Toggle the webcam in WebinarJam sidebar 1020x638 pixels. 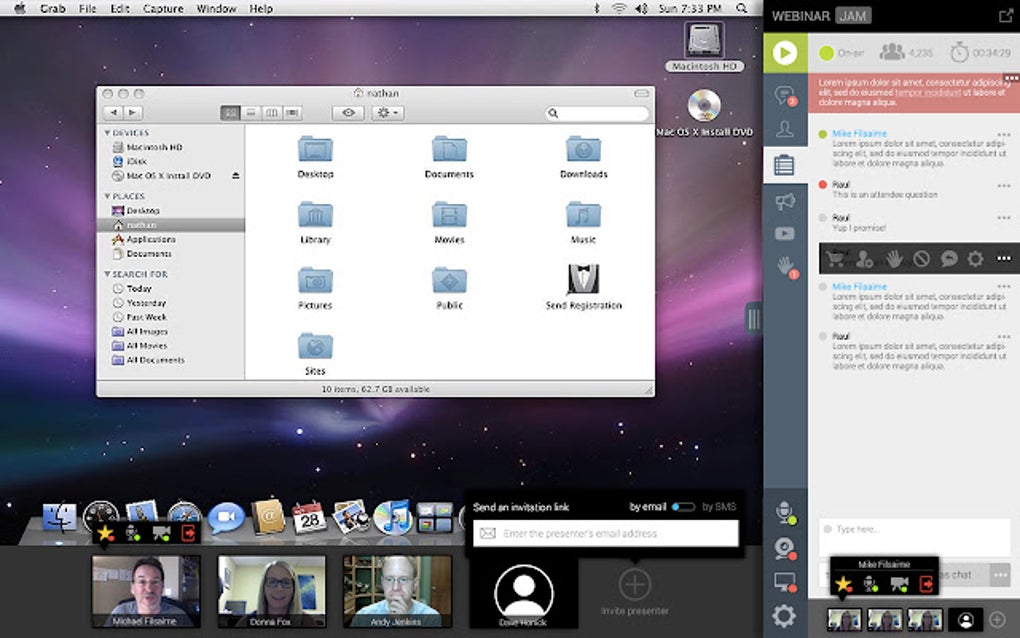(x=785, y=548)
